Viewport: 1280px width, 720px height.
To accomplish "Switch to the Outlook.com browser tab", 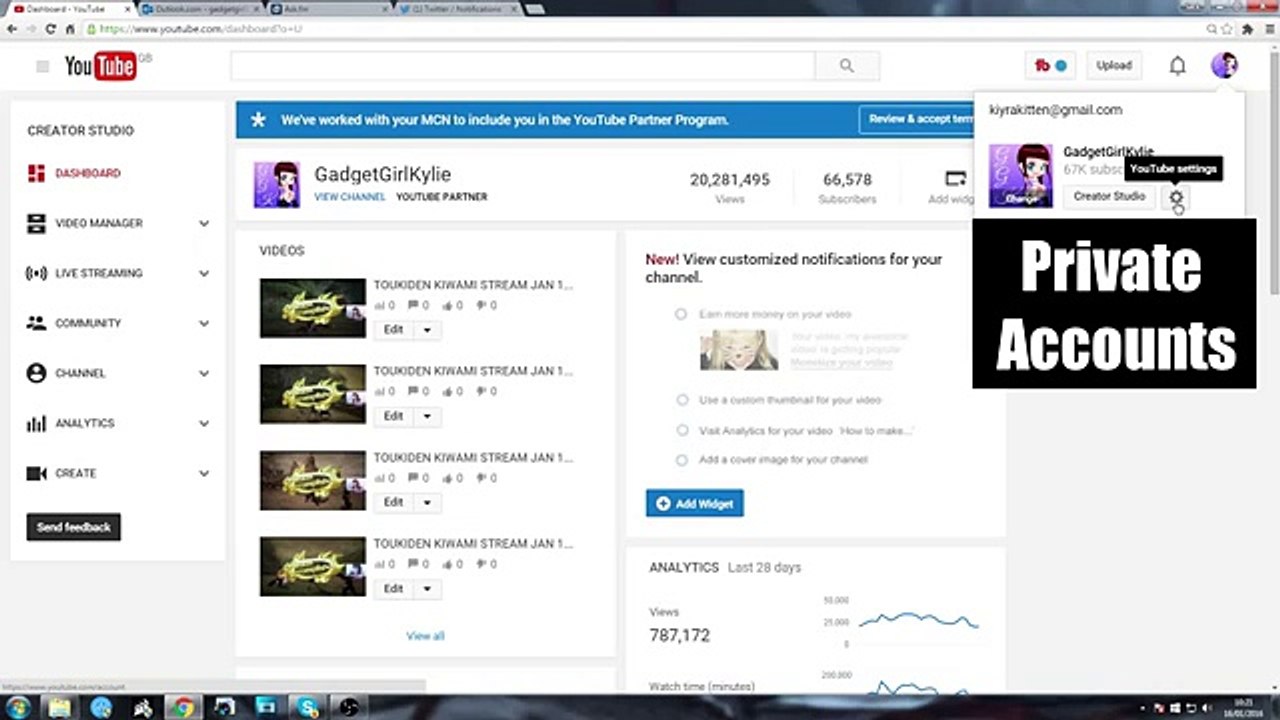I will [199, 9].
